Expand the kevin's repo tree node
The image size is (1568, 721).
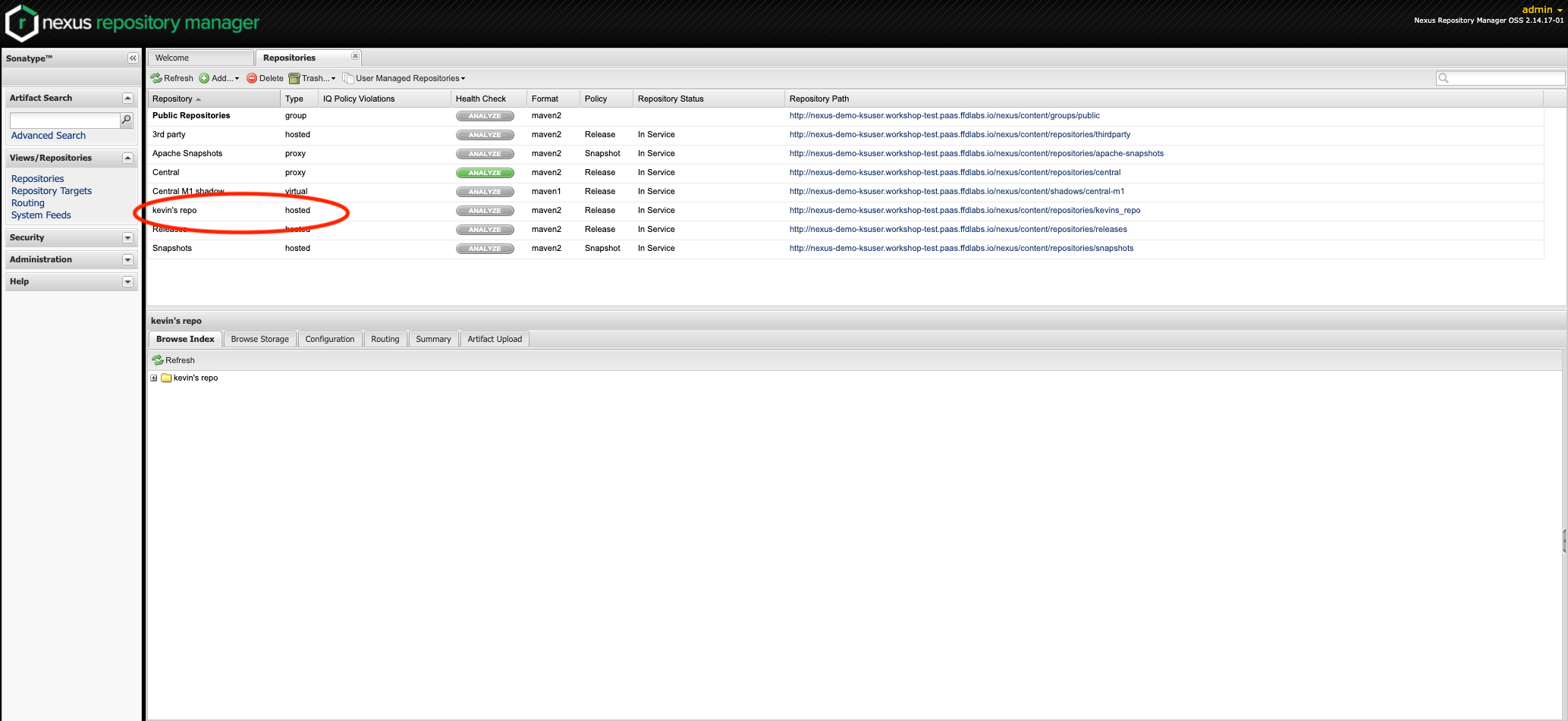(x=154, y=378)
